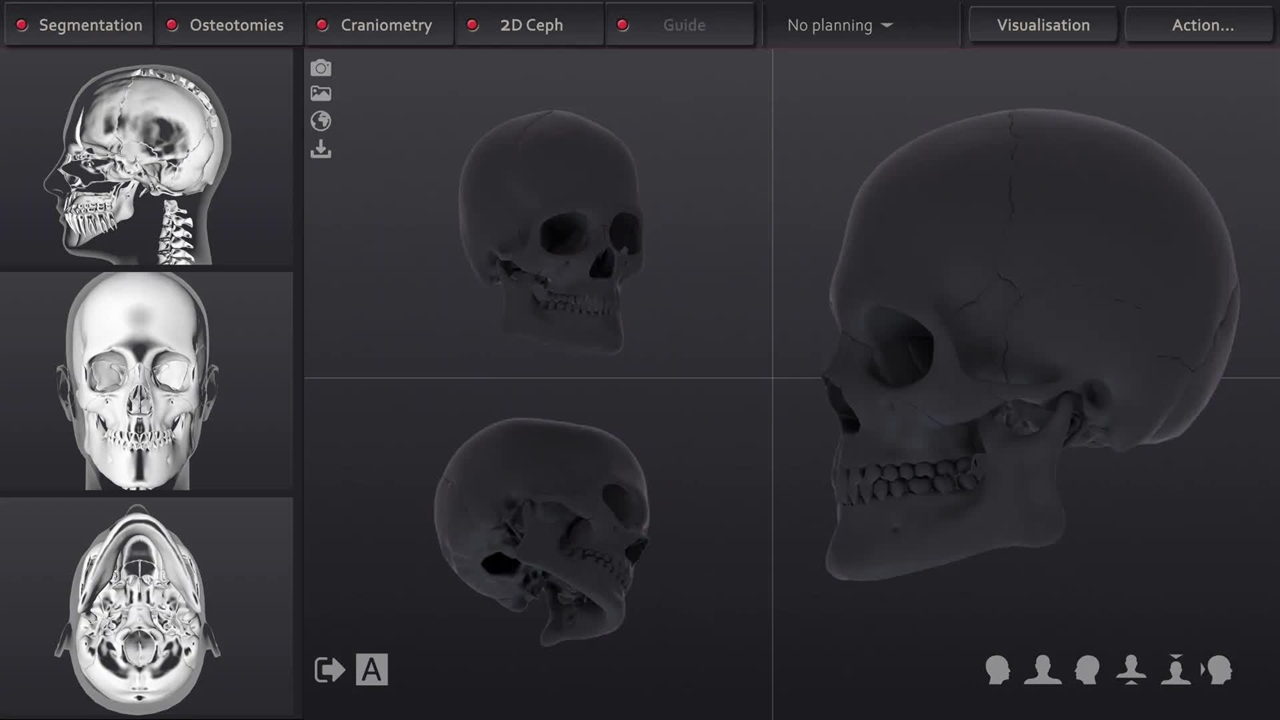This screenshot has height=720, width=1280.
Task: Select the head with back arrow view
Action: (x=1218, y=670)
